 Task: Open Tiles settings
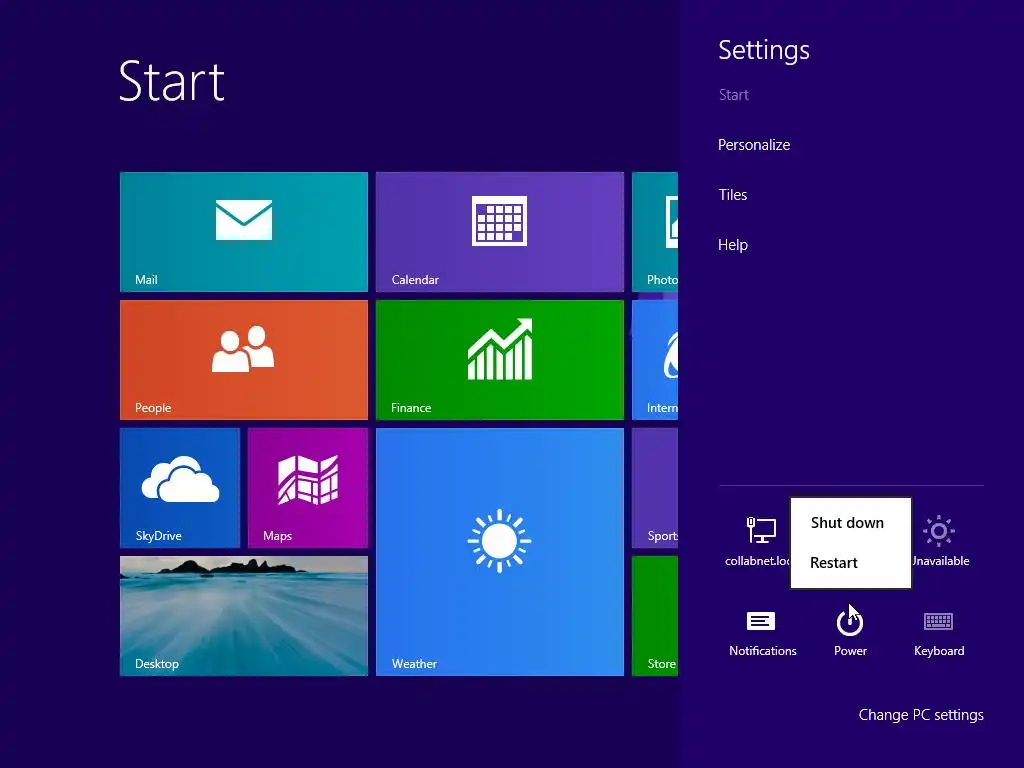[x=732, y=195]
